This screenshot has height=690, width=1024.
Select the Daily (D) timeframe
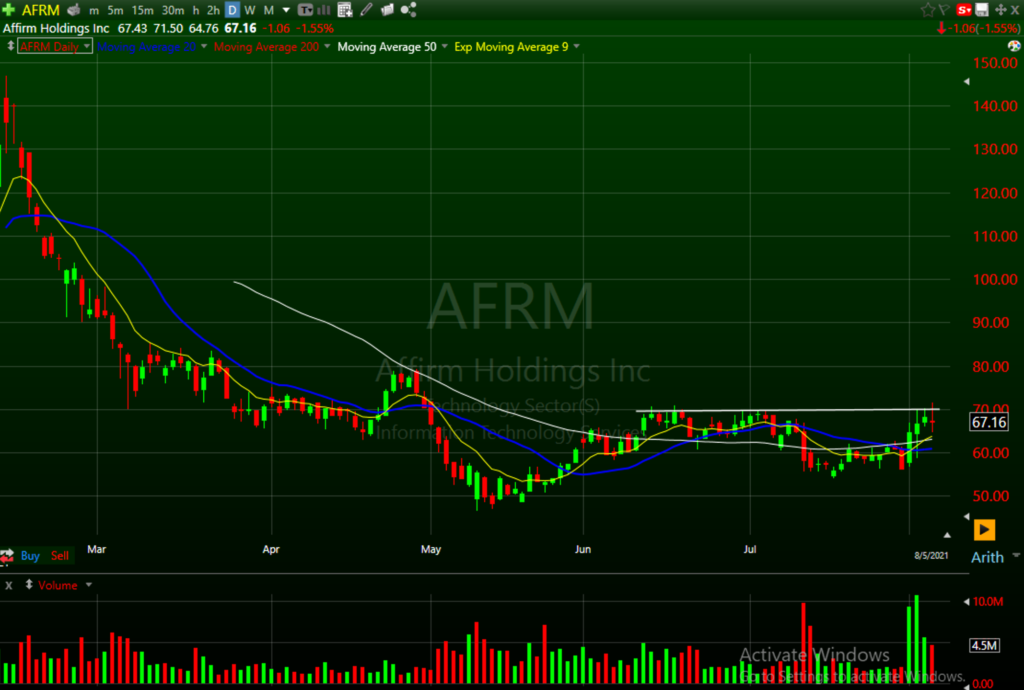coord(232,10)
